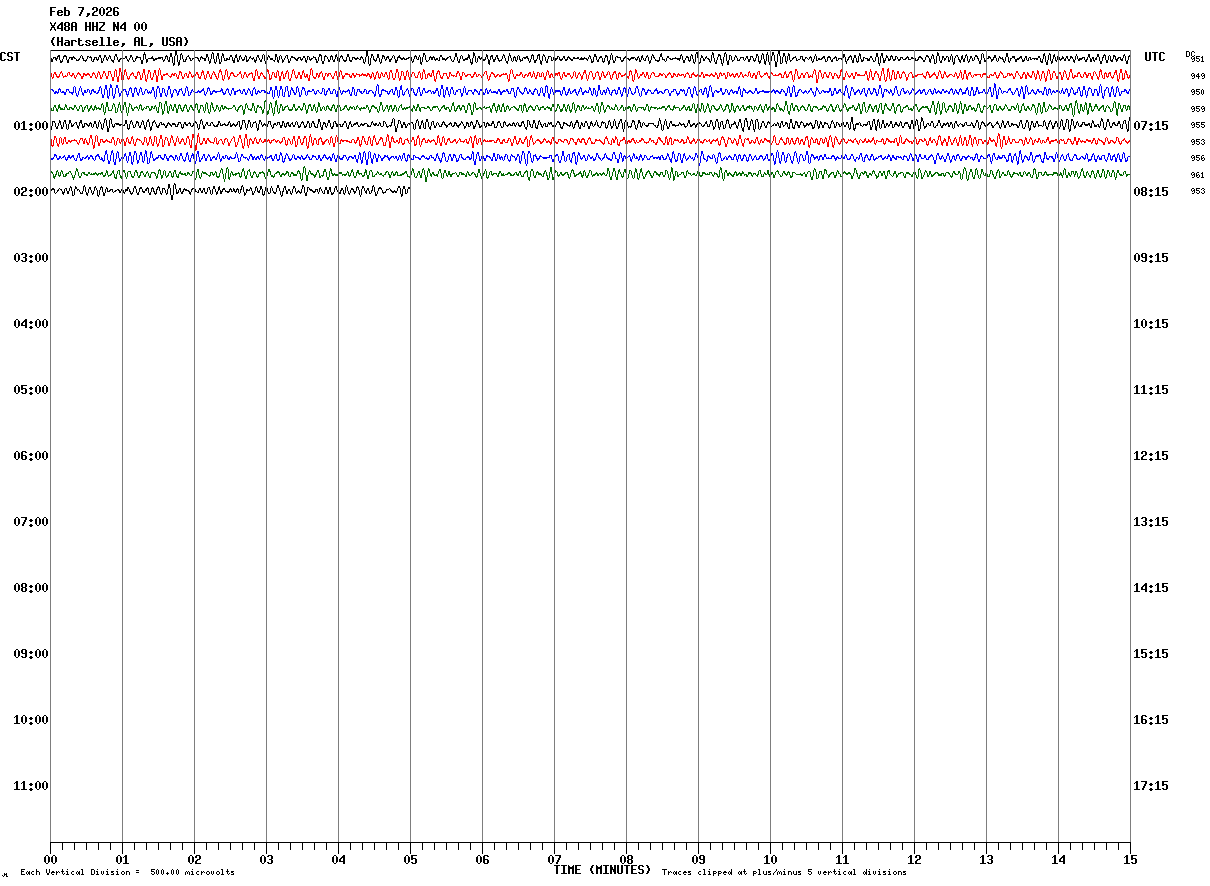Click the "10:00" CST hour label
The height and width of the screenshot is (886, 1210).
[x=31, y=720]
